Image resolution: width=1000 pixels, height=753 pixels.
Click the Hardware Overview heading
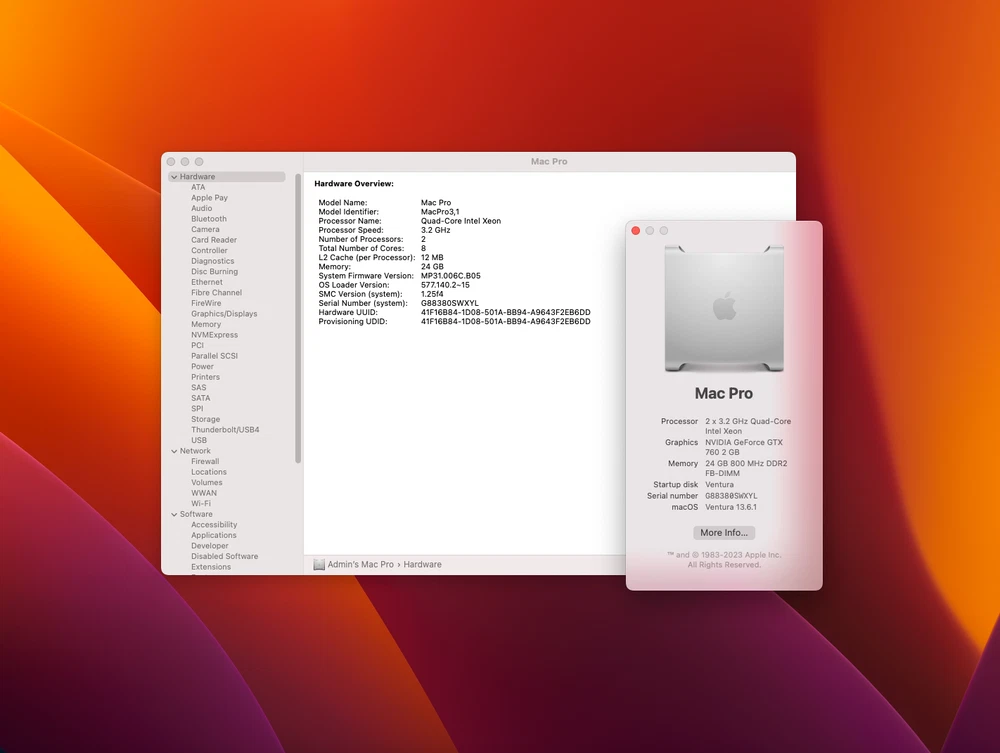pos(354,184)
